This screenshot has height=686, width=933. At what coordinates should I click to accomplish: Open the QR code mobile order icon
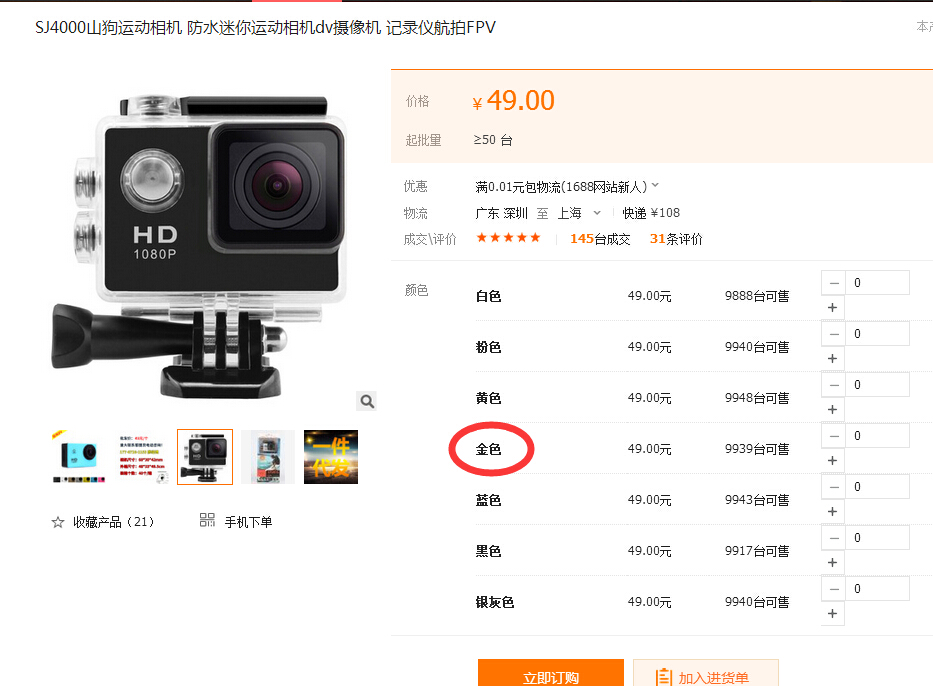[x=207, y=521]
